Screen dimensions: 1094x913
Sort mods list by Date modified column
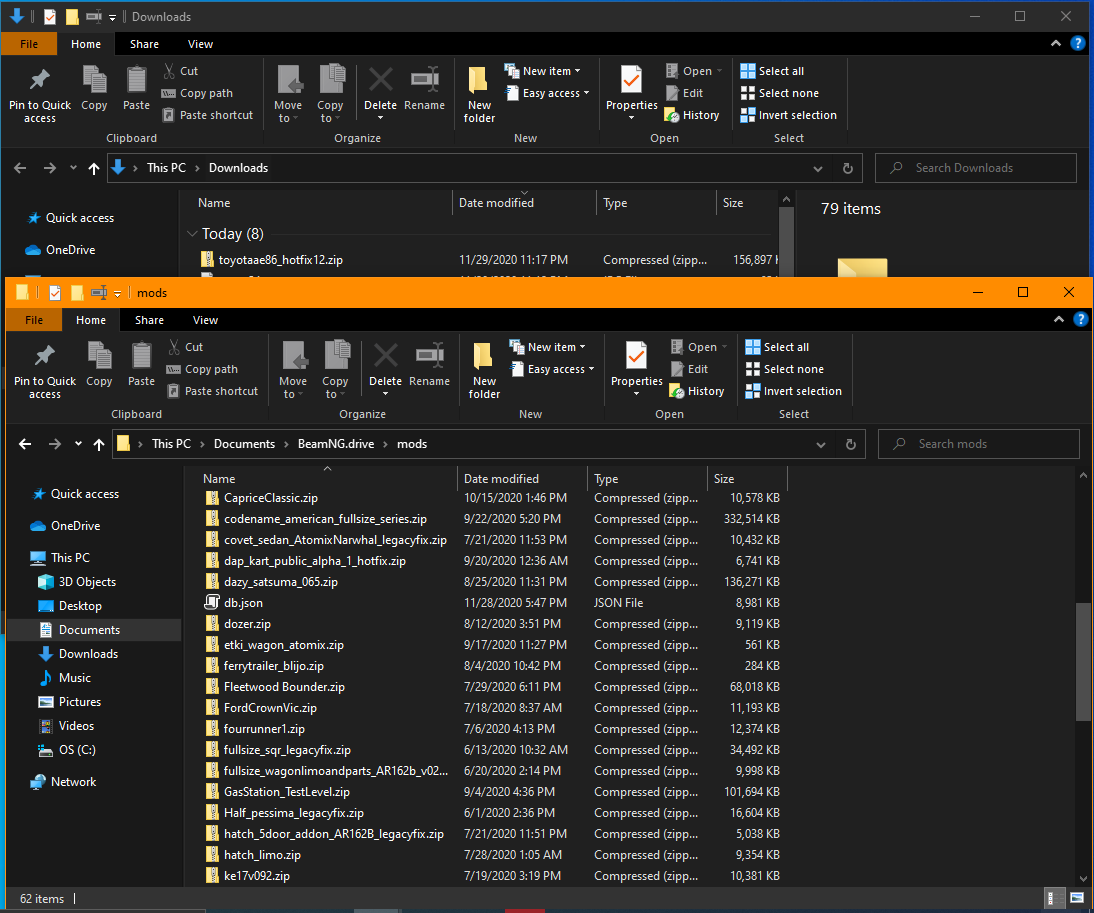(x=522, y=478)
